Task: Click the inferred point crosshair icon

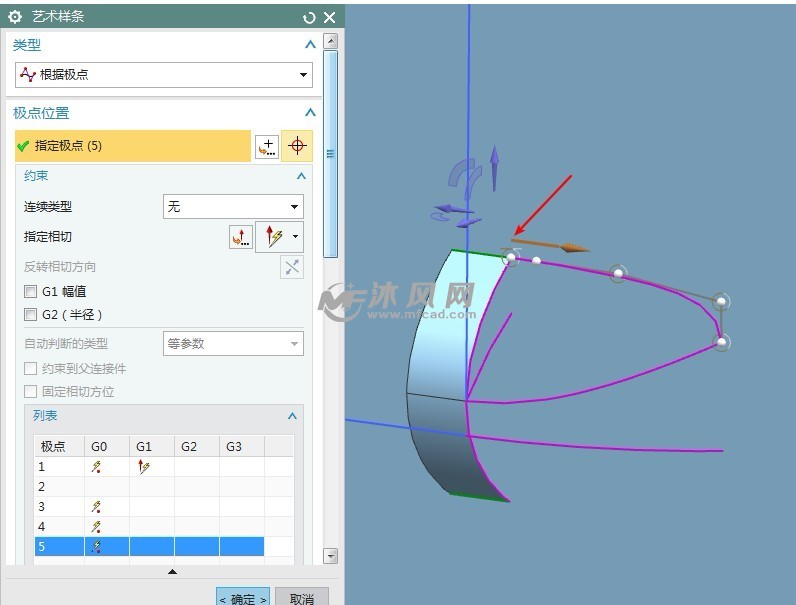Action: click(297, 146)
